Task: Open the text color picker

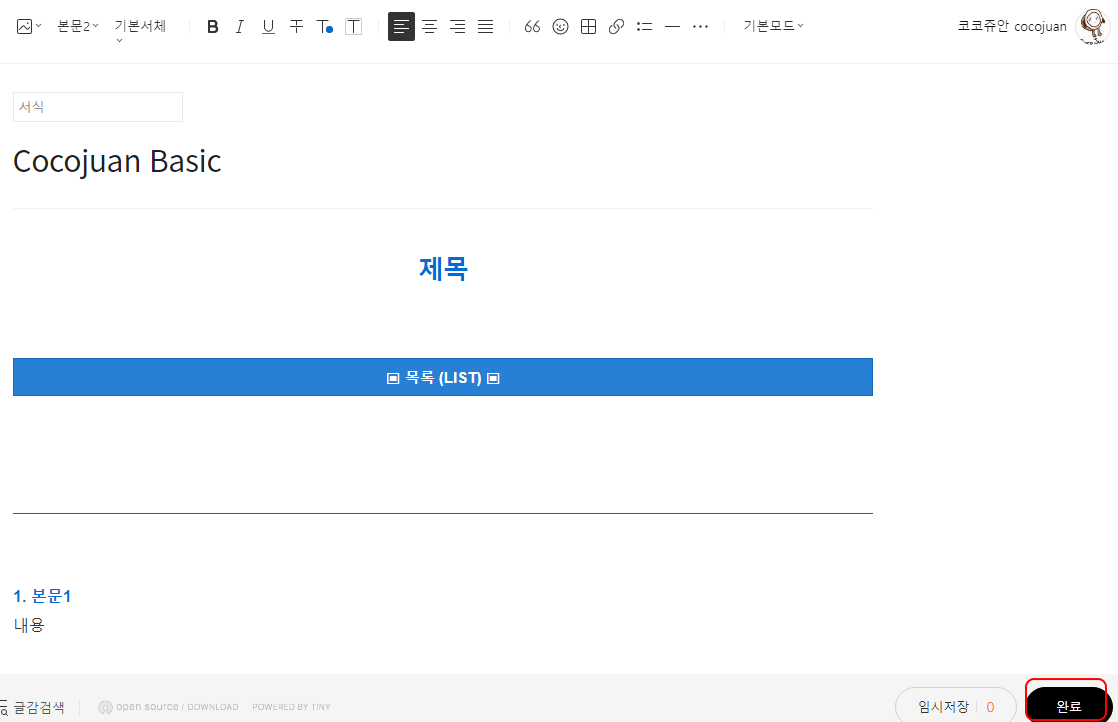Action: [x=324, y=27]
